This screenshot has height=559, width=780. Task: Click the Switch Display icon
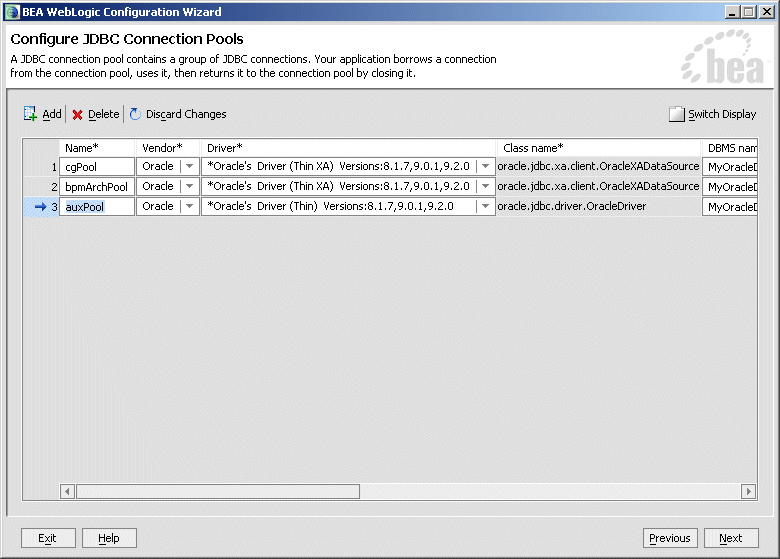click(677, 114)
